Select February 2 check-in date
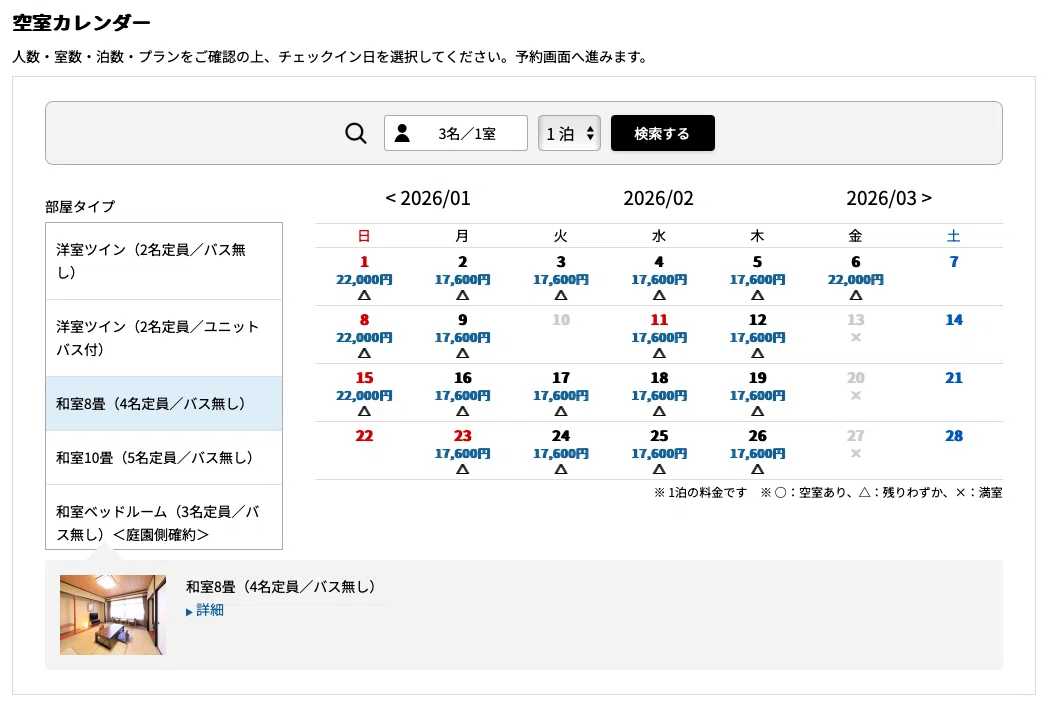The image size is (1055, 715). pyautogui.click(x=462, y=277)
